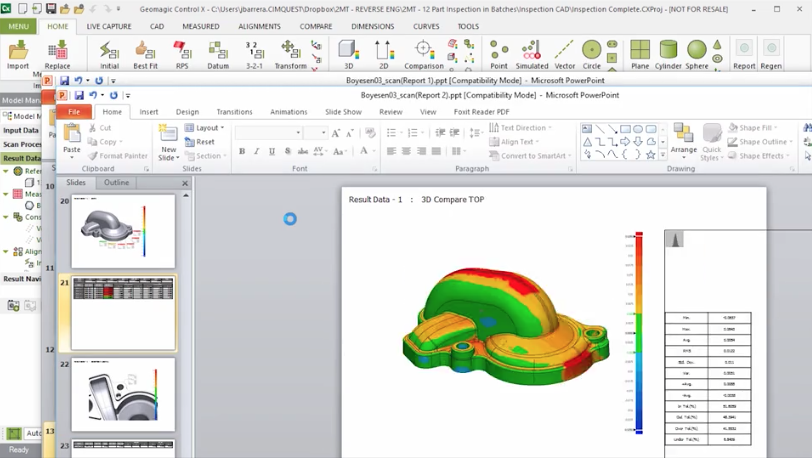Image resolution: width=812 pixels, height=460 pixels.
Task: Click the slide pane scroll up arrow
Action: point(186,195)
